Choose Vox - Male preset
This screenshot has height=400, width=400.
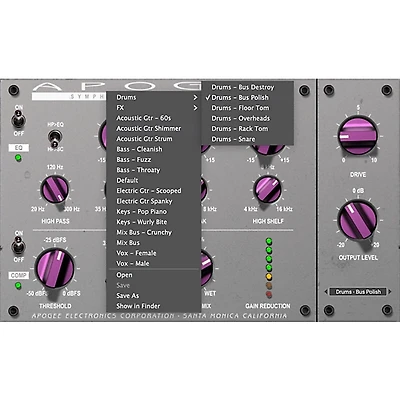[154, 263]
